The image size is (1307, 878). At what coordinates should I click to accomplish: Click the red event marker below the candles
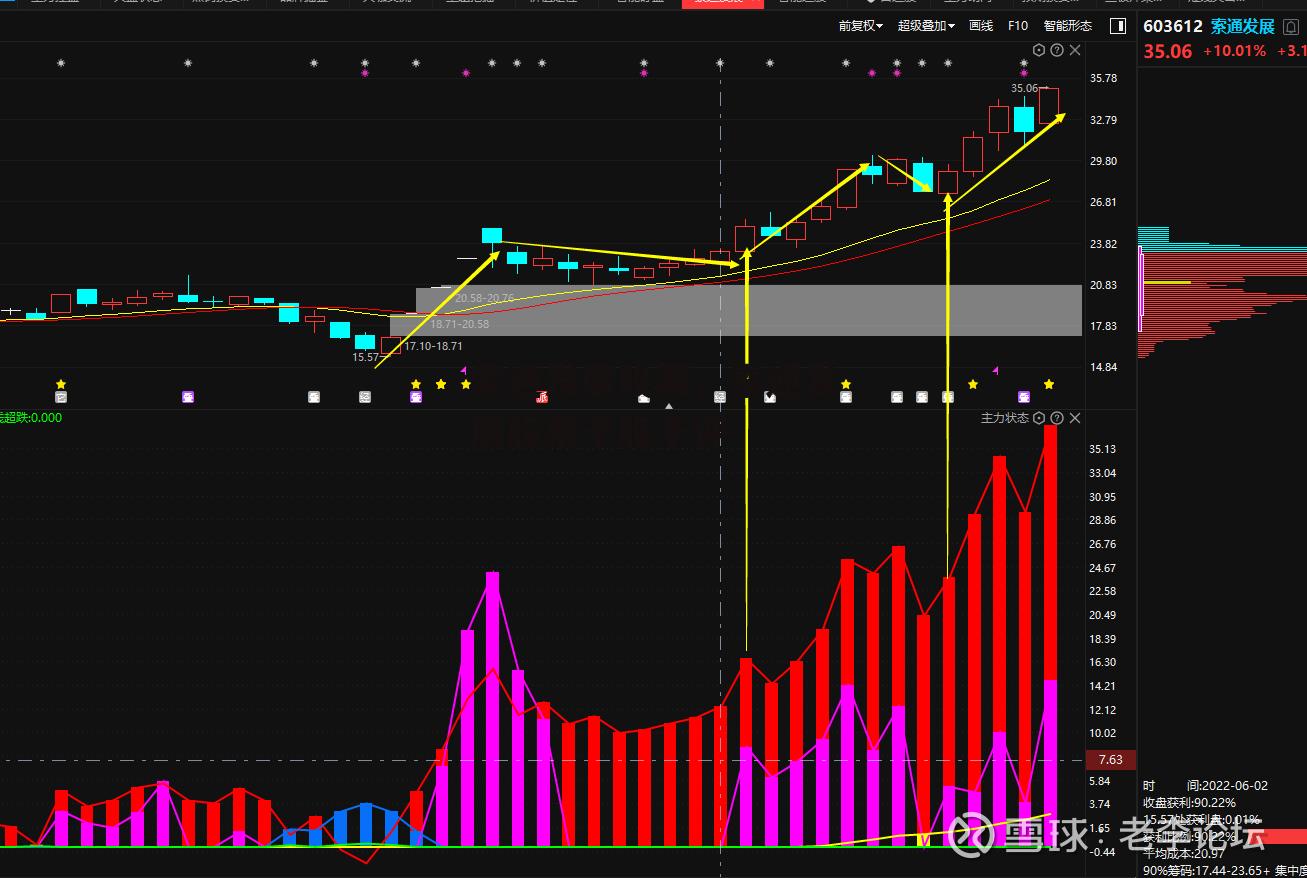coord(542,397)
